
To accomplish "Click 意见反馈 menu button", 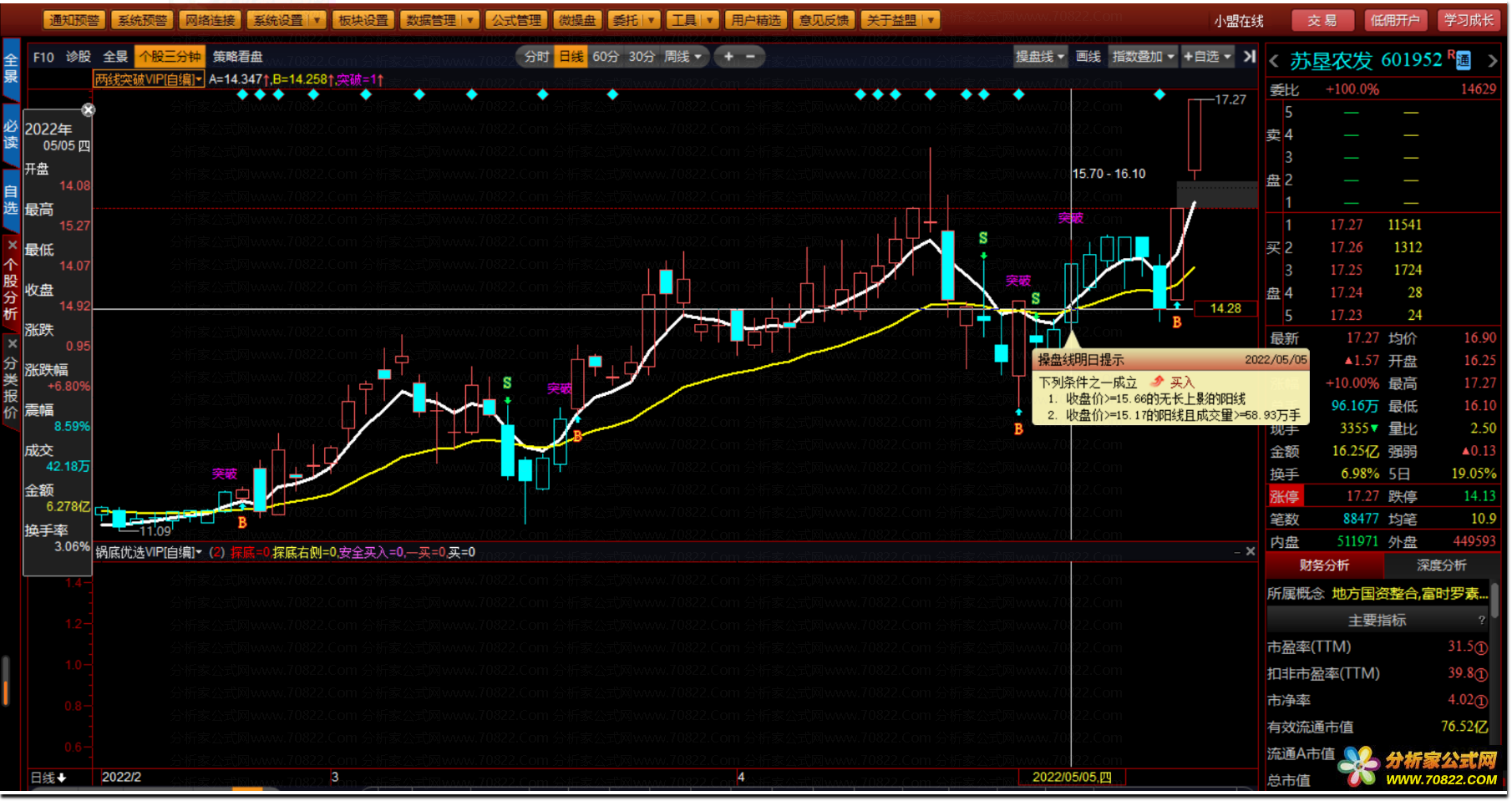I will (823, 20).
